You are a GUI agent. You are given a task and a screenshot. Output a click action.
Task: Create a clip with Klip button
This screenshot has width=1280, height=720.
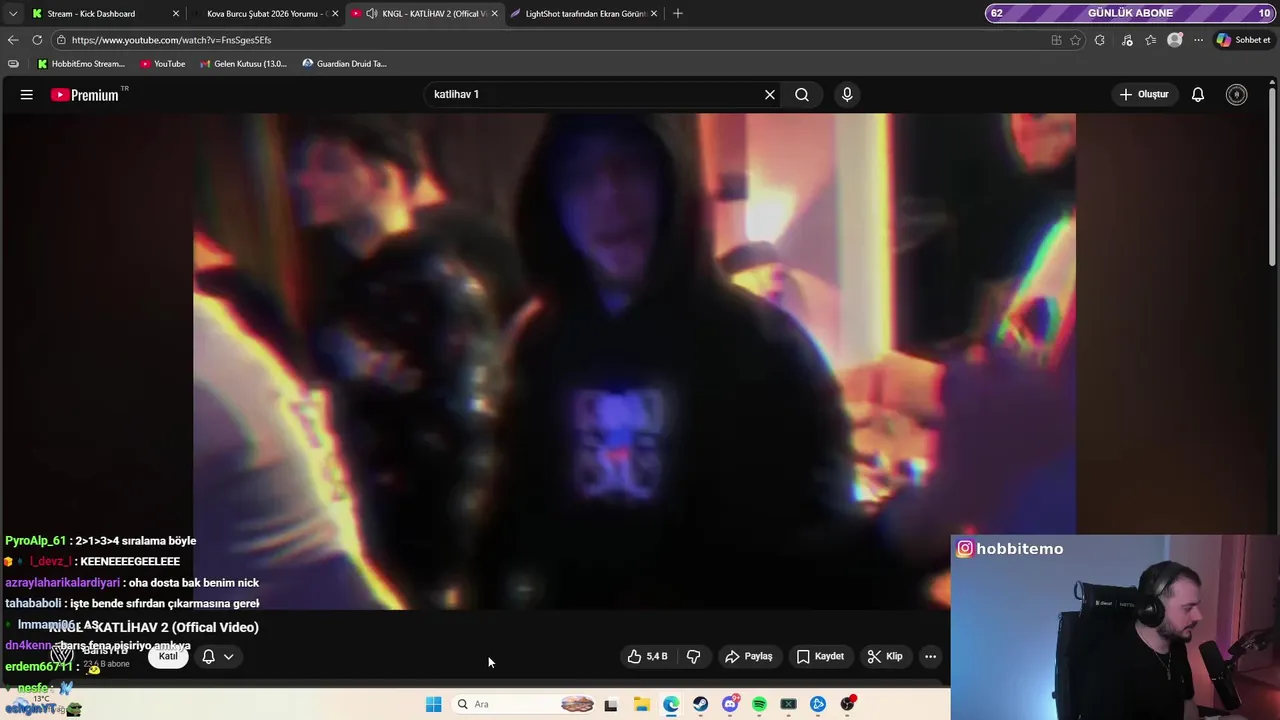885,656
